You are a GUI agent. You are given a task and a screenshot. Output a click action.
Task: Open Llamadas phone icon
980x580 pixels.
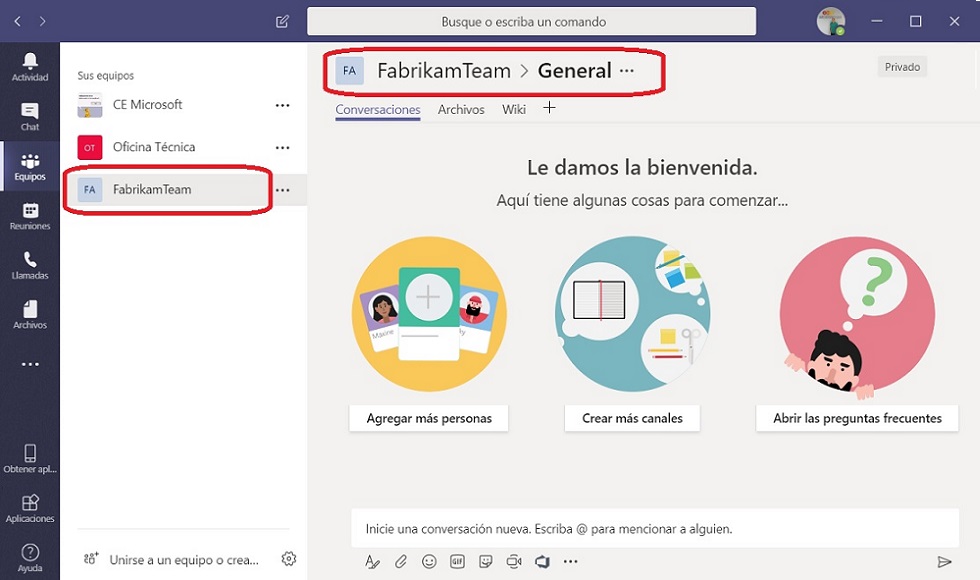pos(29,259)
